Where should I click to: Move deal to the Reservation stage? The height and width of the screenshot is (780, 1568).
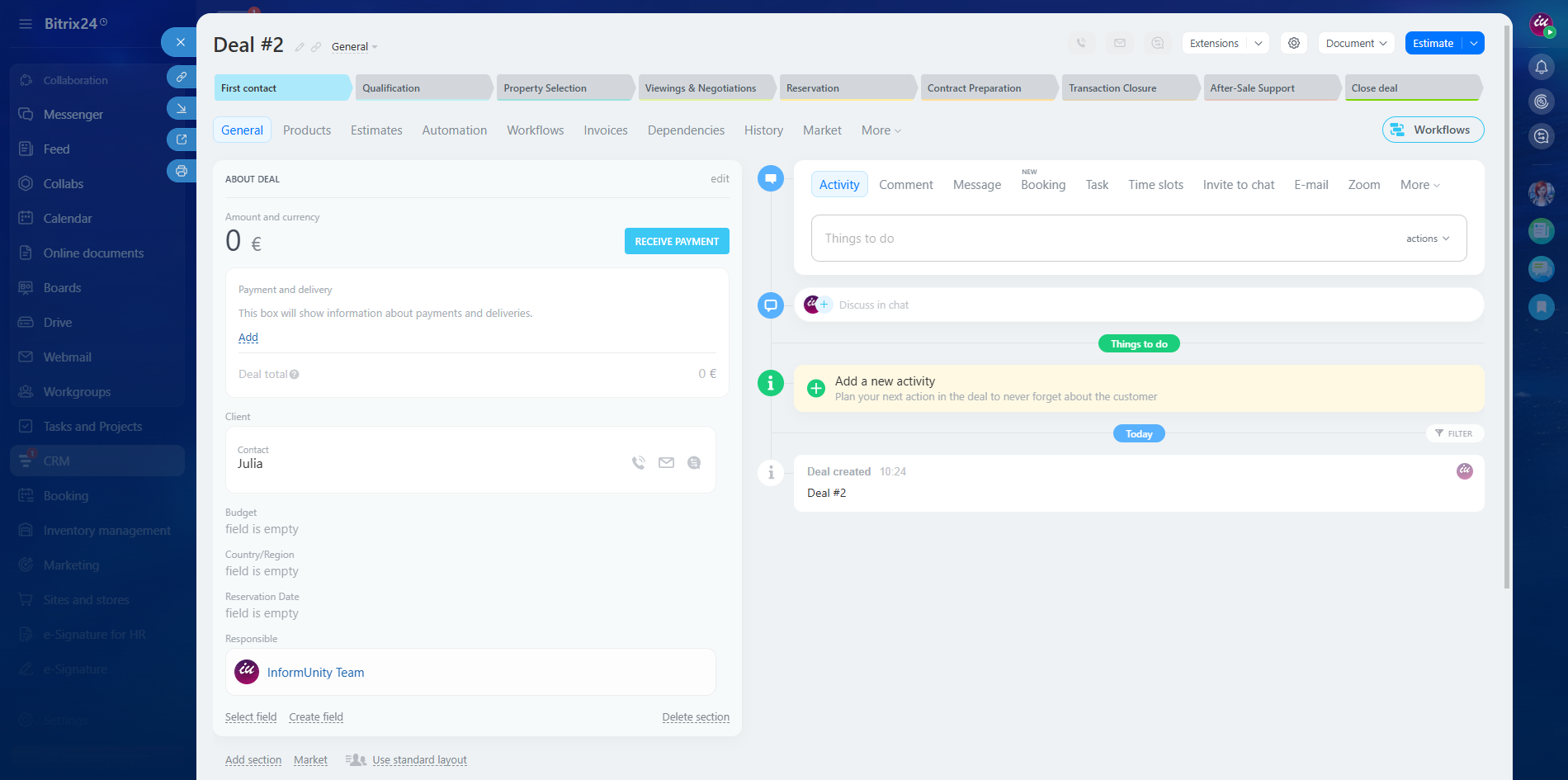pyautogui.click(x=847, y=88)
